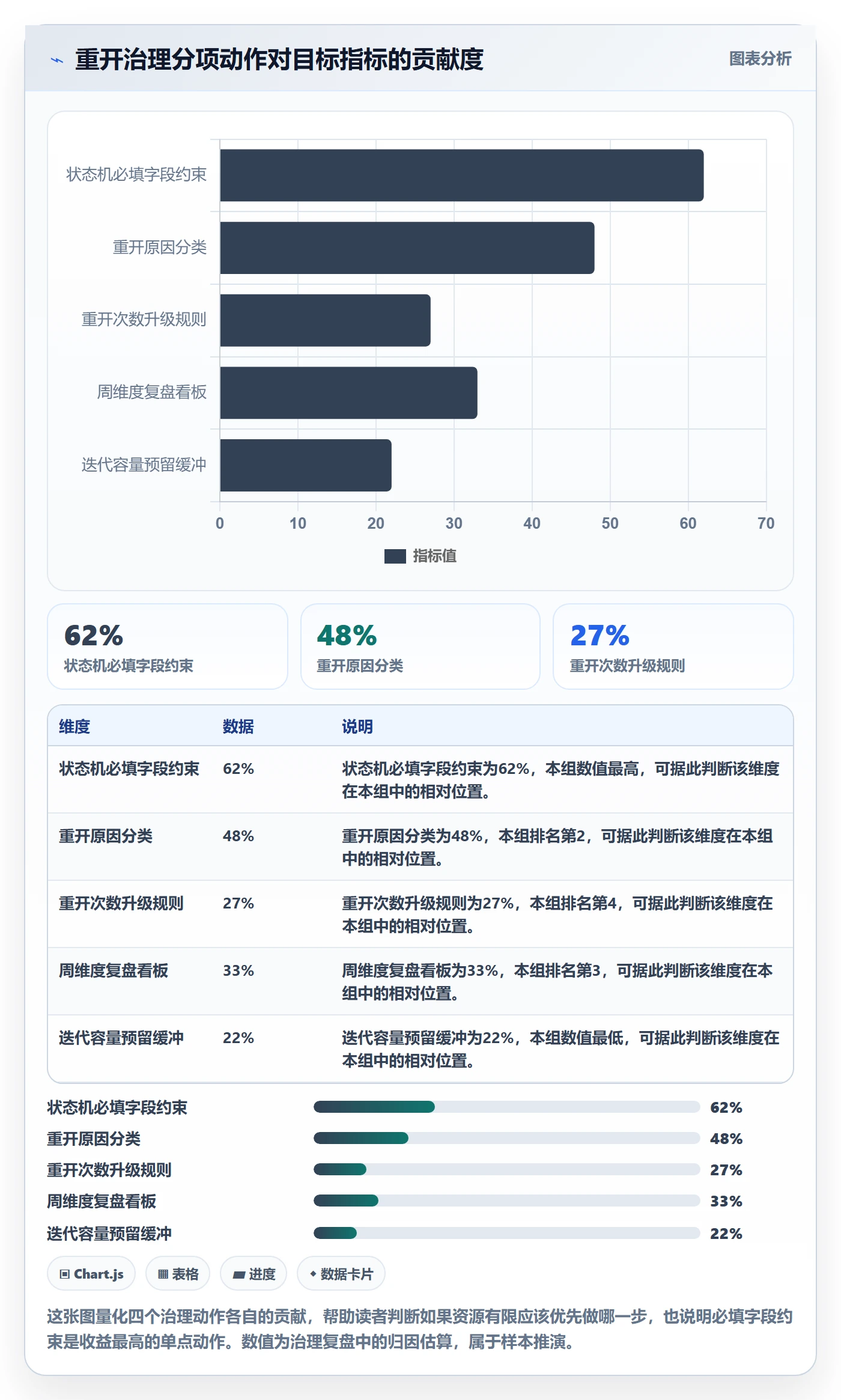Select the 状态机必填字段约束 table row name

[129, 768]
